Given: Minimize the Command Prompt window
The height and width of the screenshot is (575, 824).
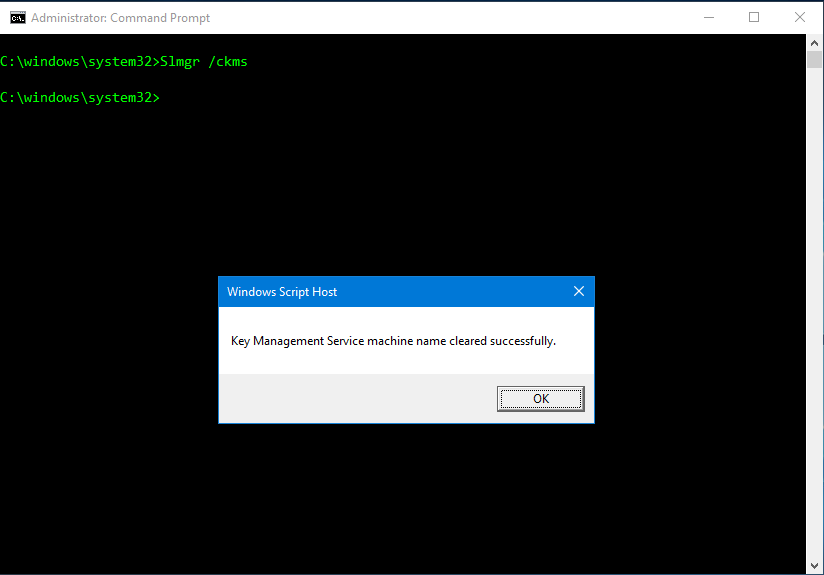Looking at the screenshot, I should pos(708,17).
